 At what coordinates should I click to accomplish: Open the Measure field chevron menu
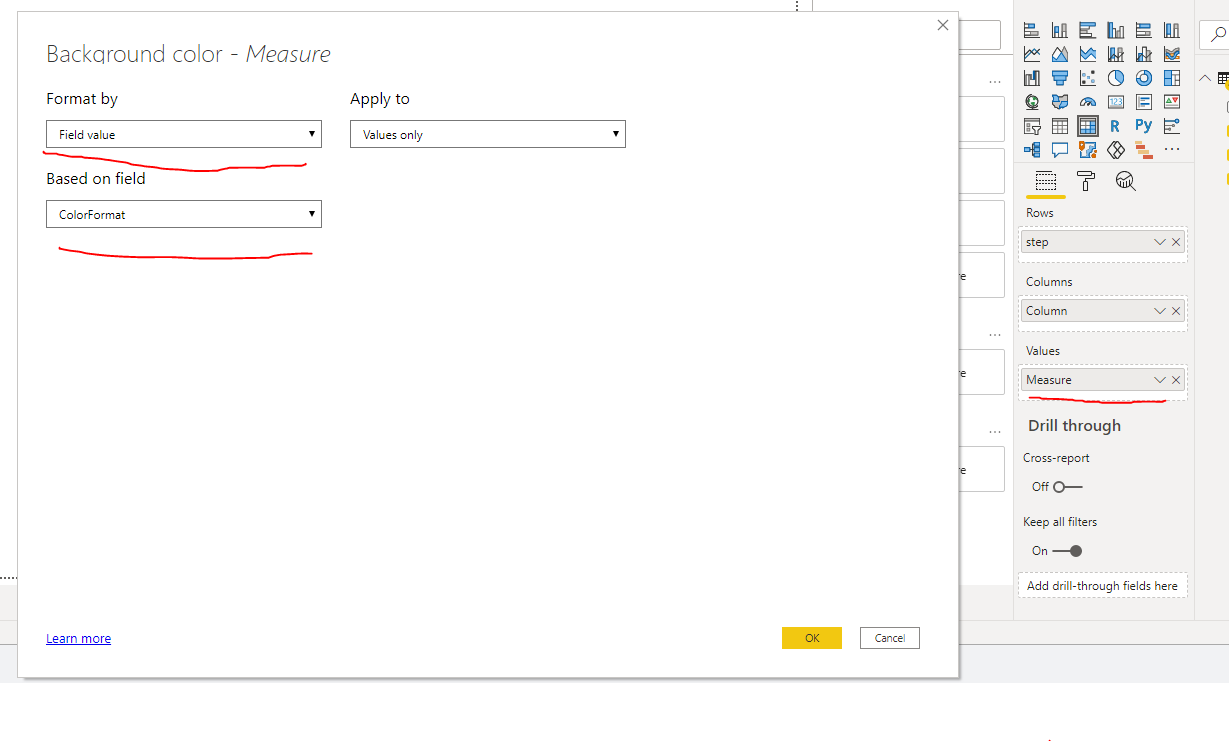click(1160, 380)
